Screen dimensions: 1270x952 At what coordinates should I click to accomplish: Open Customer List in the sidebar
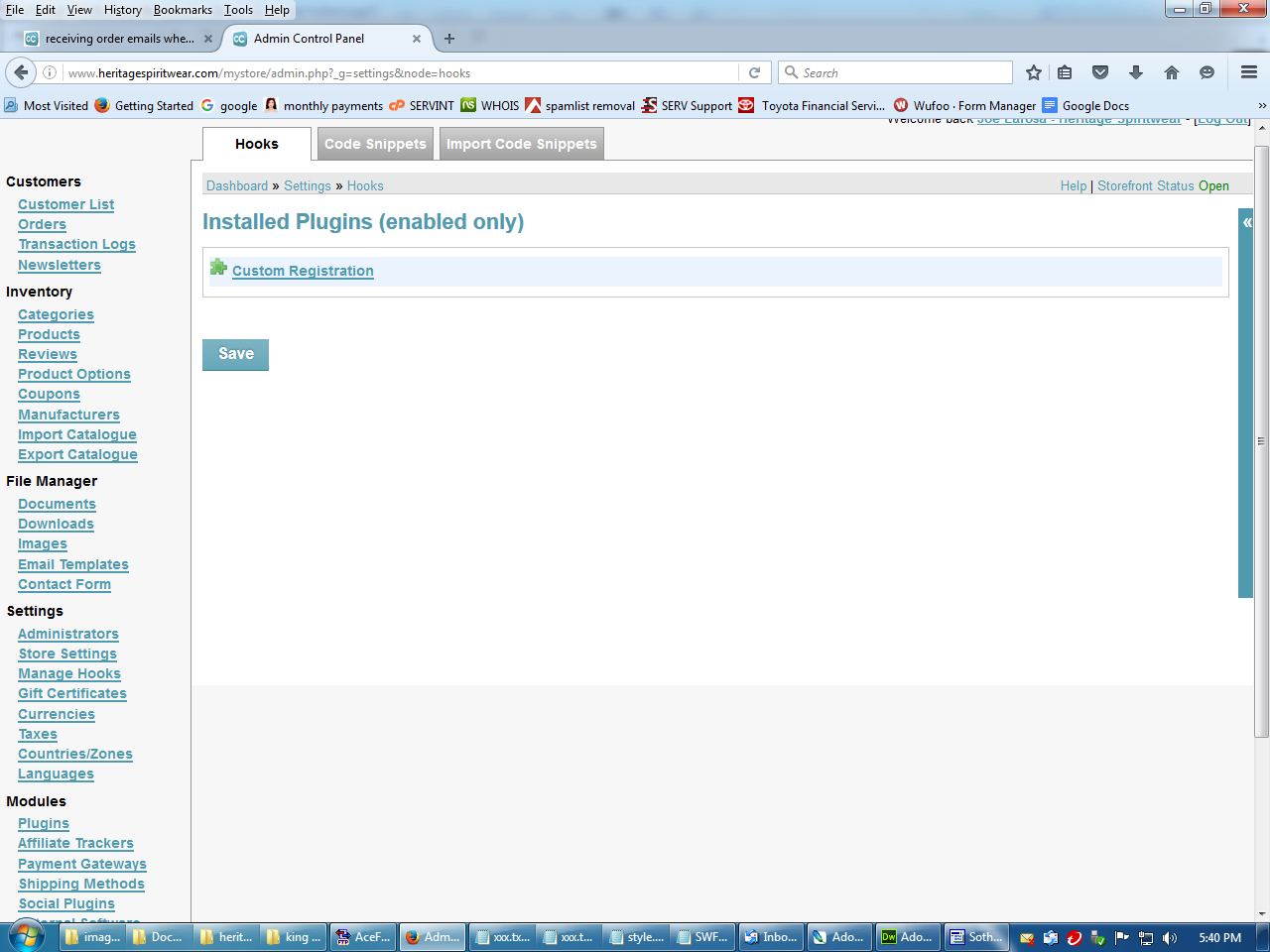[66, 204]
